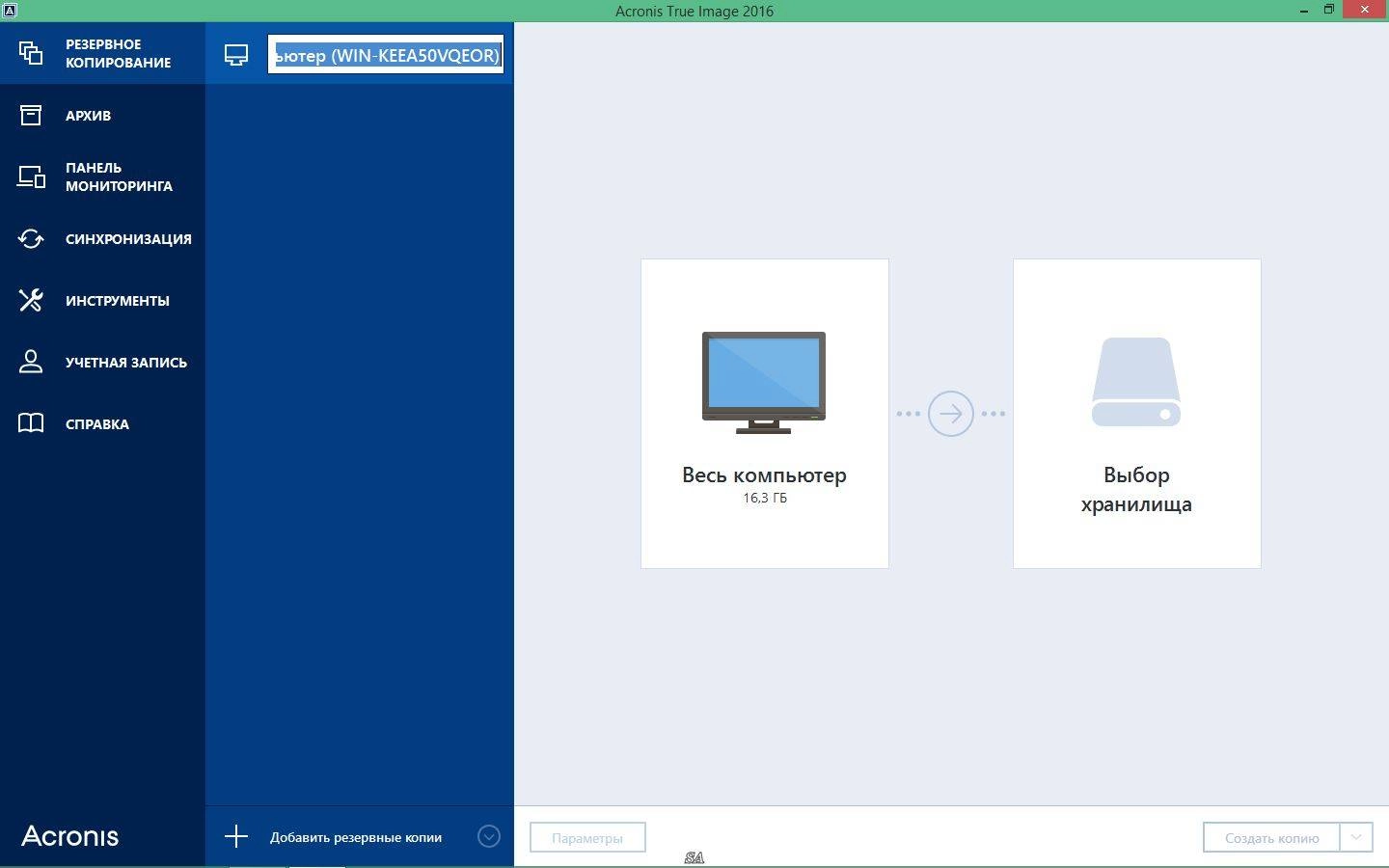
Task: Expand the Создать копию dropdown arrow
Action: (1356, 837)
